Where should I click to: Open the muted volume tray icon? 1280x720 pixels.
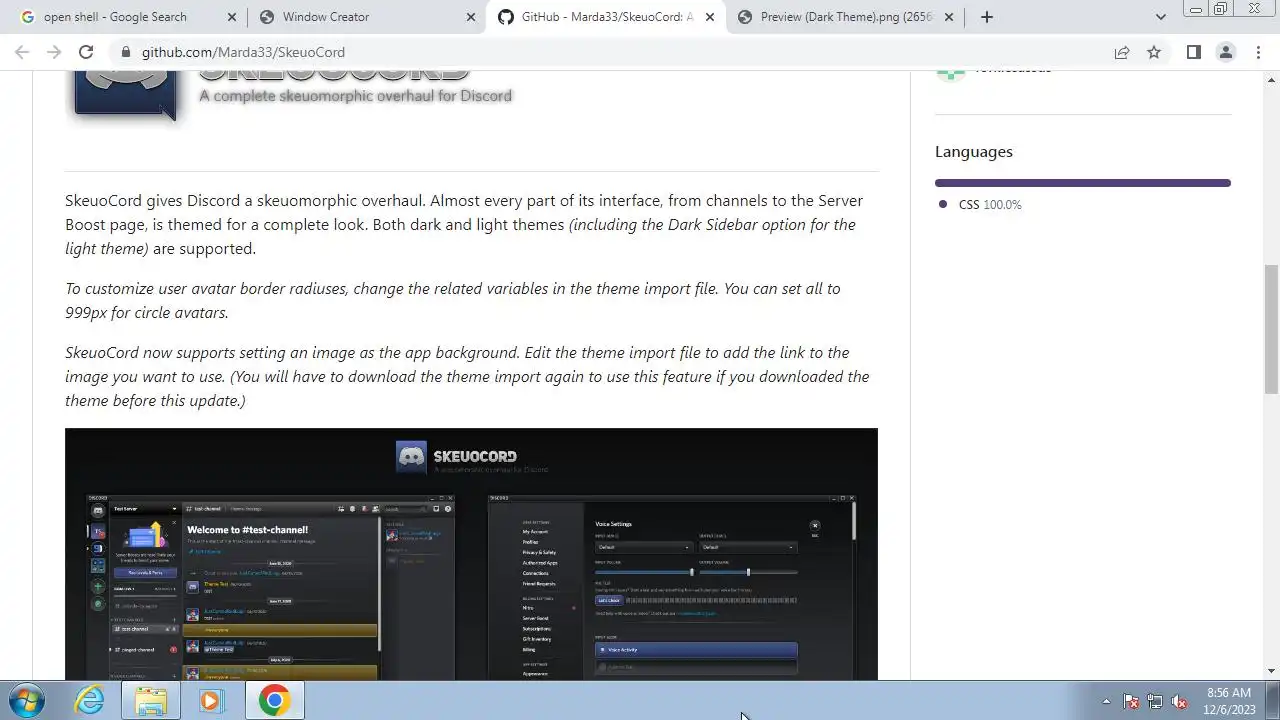pyautogui.click(x=1179, y=701)
